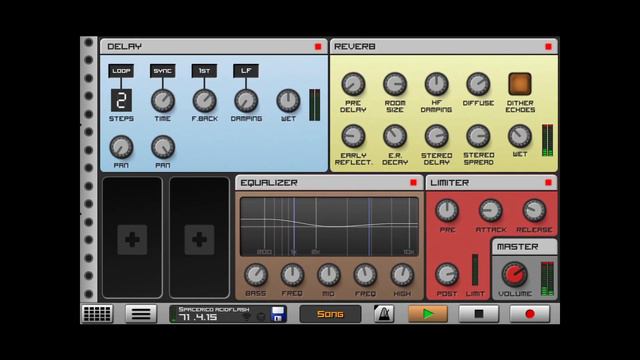The image size is (640, 360).
Task: Click the Reverb Early Reflect knob
Action: (x=353, y=136)
